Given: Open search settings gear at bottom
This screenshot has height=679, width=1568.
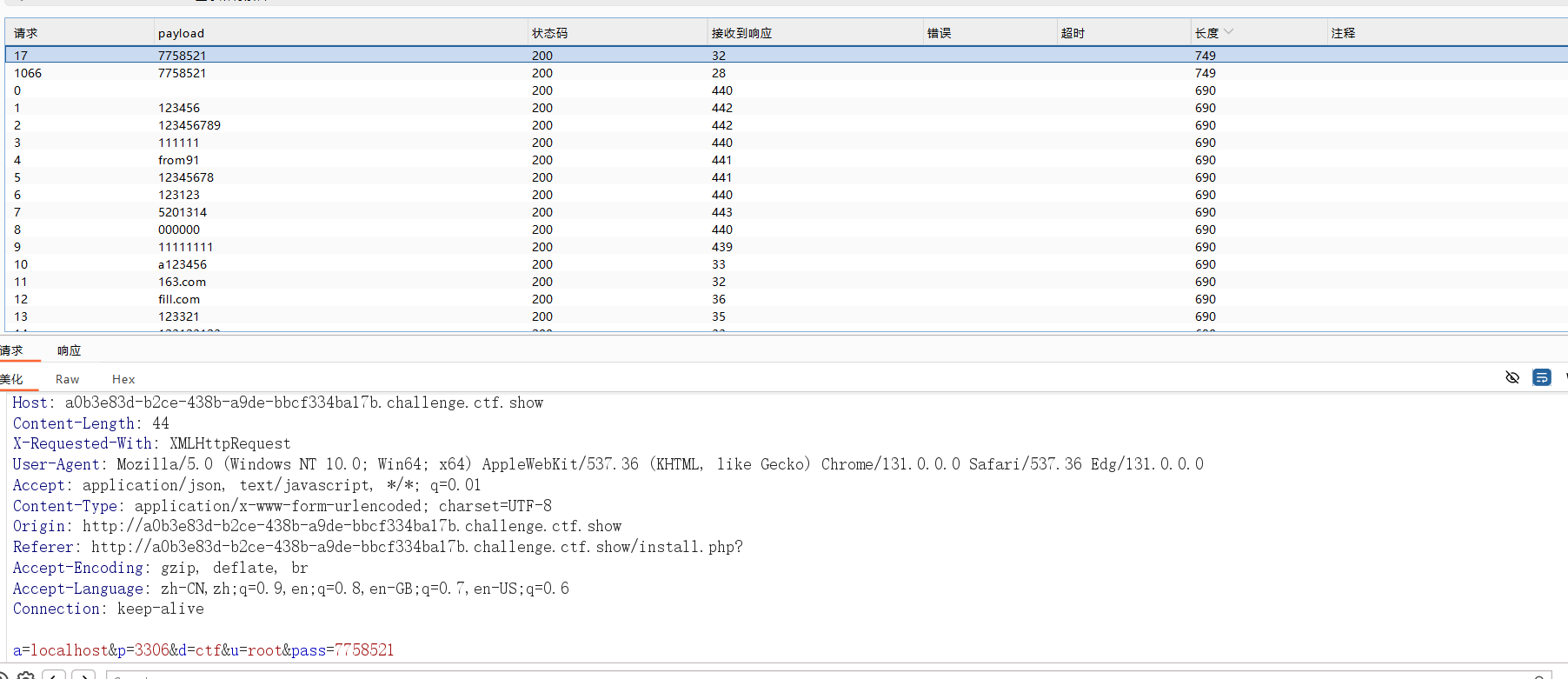Looking at the screenshot, I should point(26,676).
